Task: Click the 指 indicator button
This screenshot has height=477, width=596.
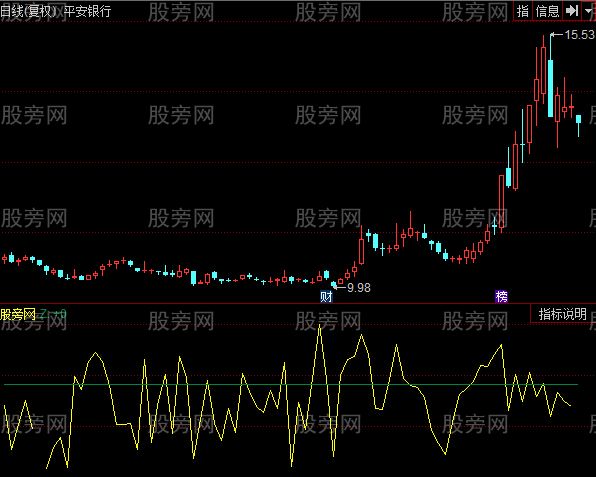Action: point(523,11)
